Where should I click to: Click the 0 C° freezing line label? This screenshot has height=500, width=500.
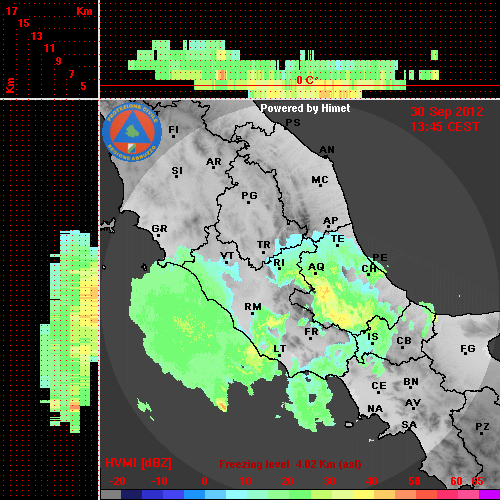pos(307,80)
